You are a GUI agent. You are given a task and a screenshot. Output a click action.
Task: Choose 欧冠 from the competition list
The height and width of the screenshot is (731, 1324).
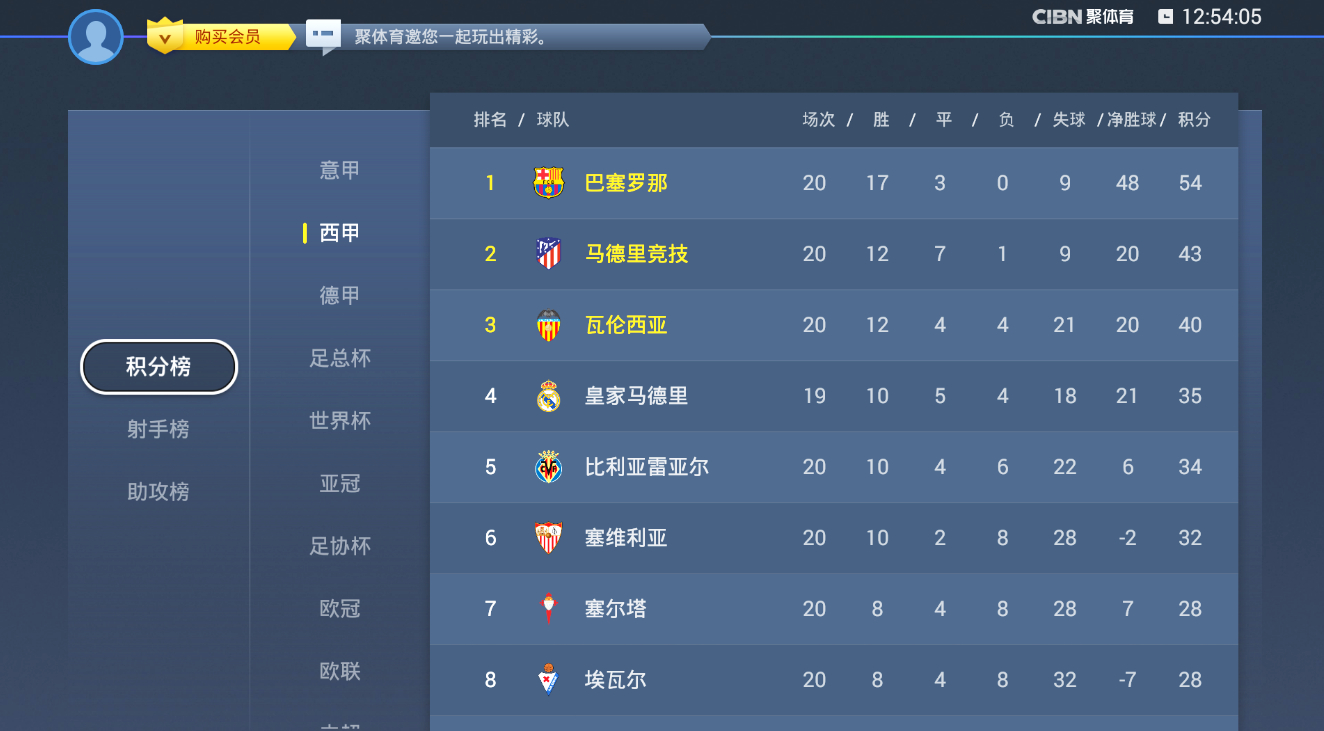point(340,609)
